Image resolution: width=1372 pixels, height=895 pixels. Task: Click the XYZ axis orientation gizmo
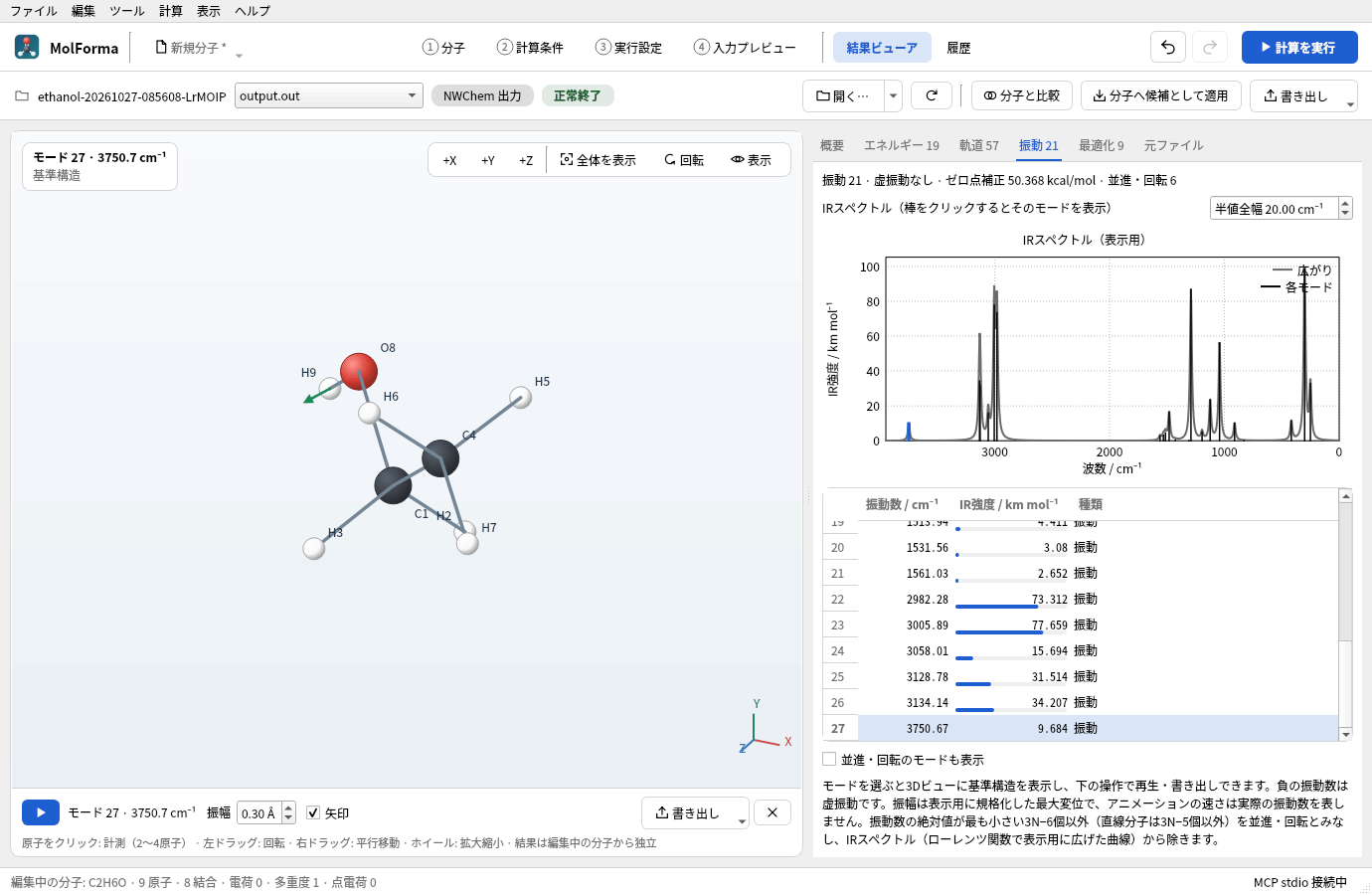(x=764, y=730)
